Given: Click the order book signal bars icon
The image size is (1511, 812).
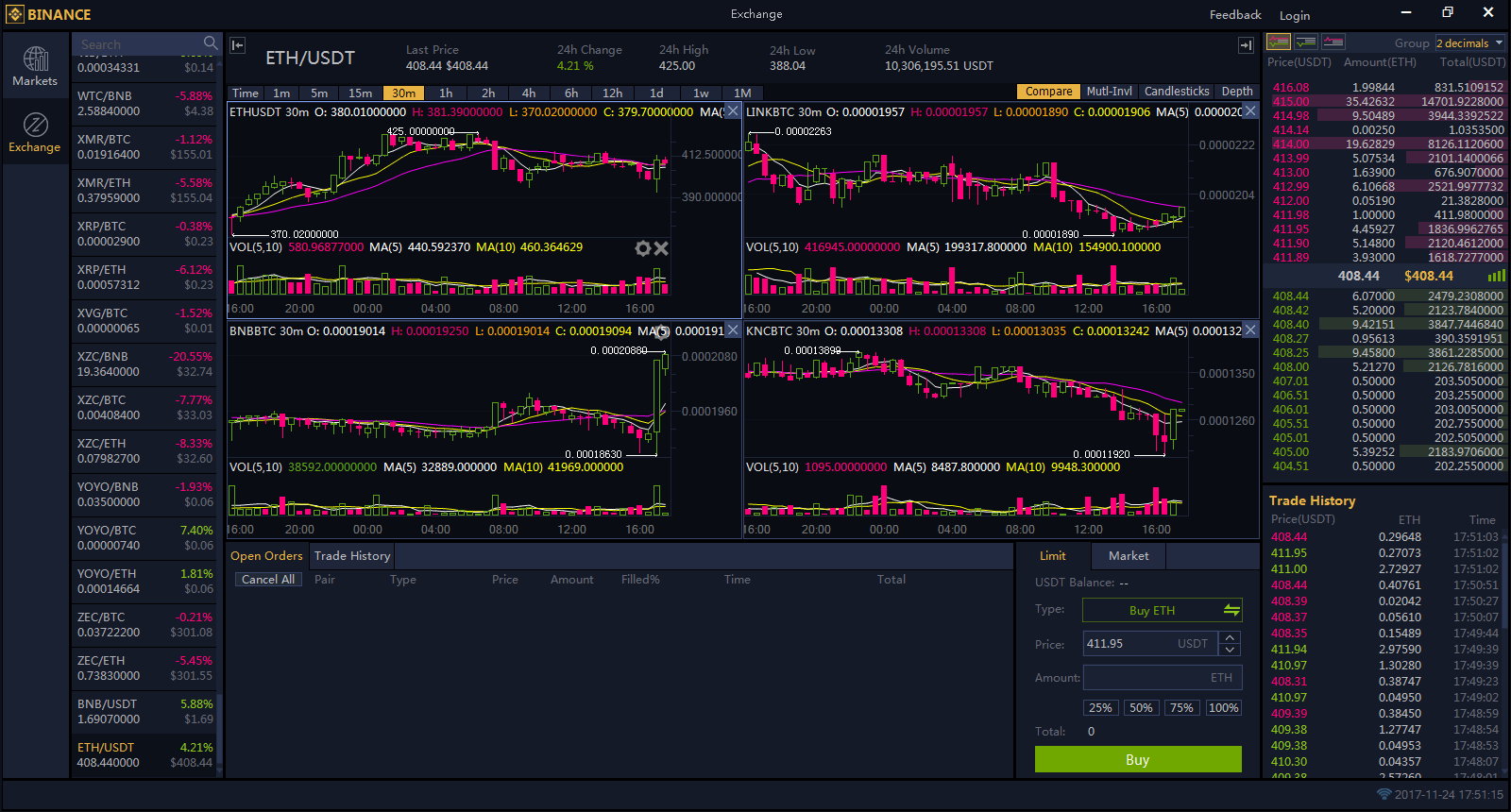Looking at the screenshot, I should point(1497,276).
